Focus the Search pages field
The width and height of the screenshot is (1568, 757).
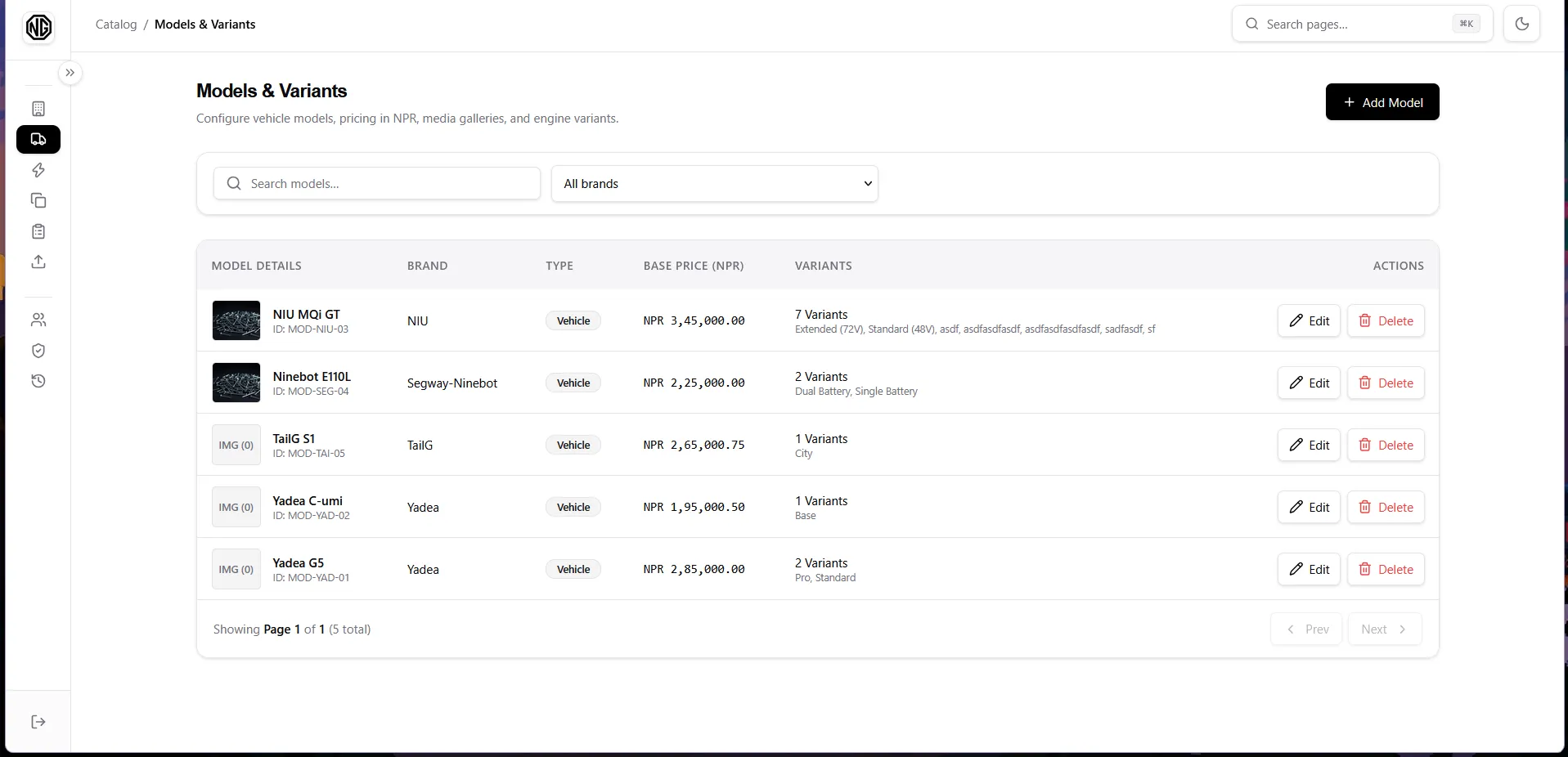click(x=1362, y=24)
